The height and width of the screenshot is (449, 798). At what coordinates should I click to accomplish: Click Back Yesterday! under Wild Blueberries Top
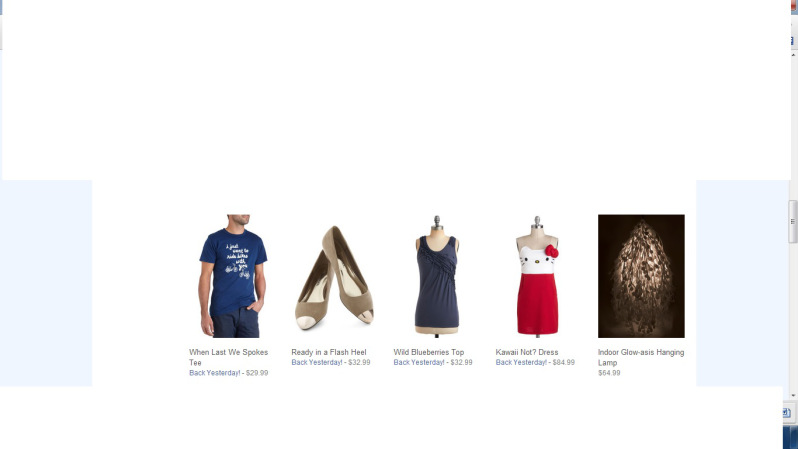[x=419, y=362]
